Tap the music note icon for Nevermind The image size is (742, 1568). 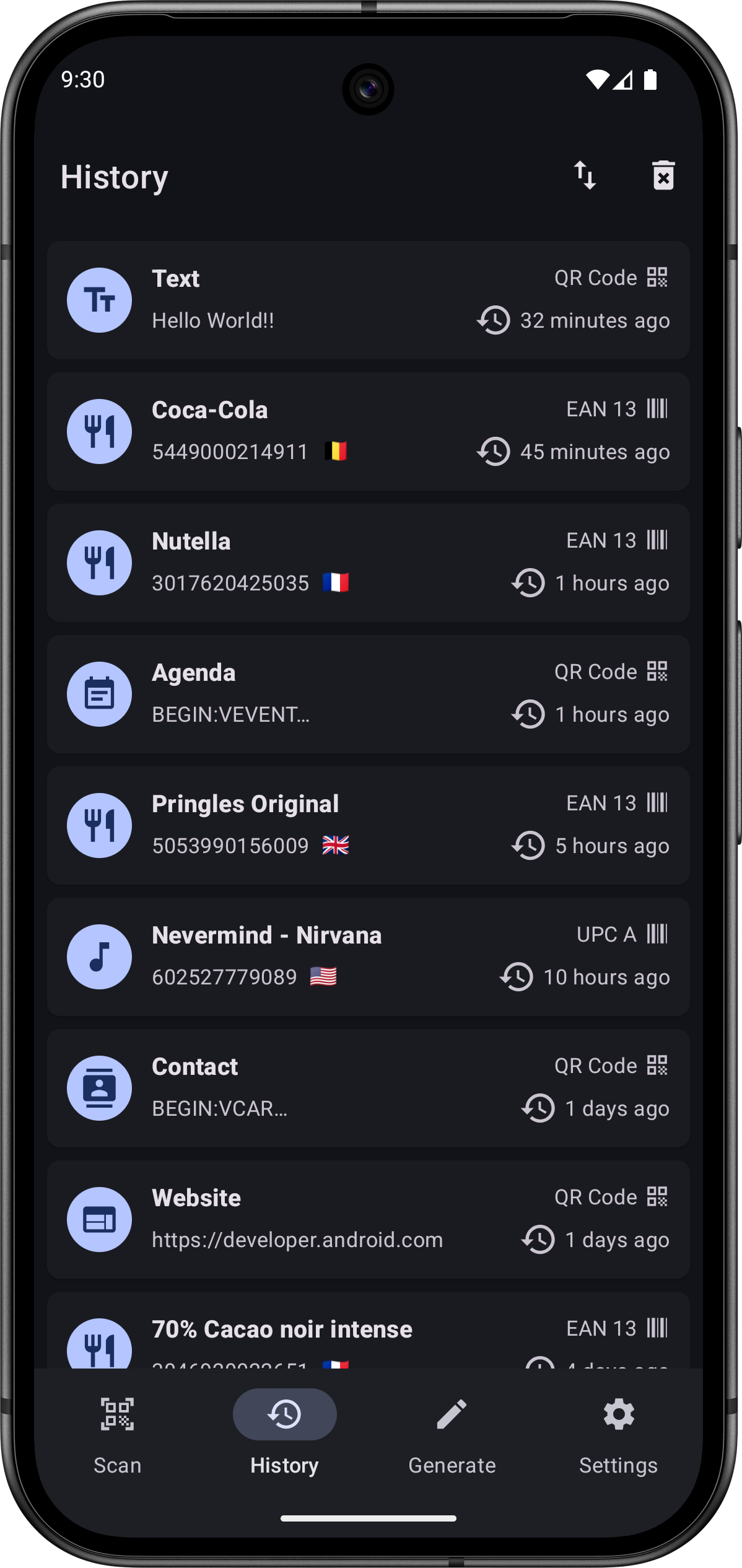click(x=99, y=957)
